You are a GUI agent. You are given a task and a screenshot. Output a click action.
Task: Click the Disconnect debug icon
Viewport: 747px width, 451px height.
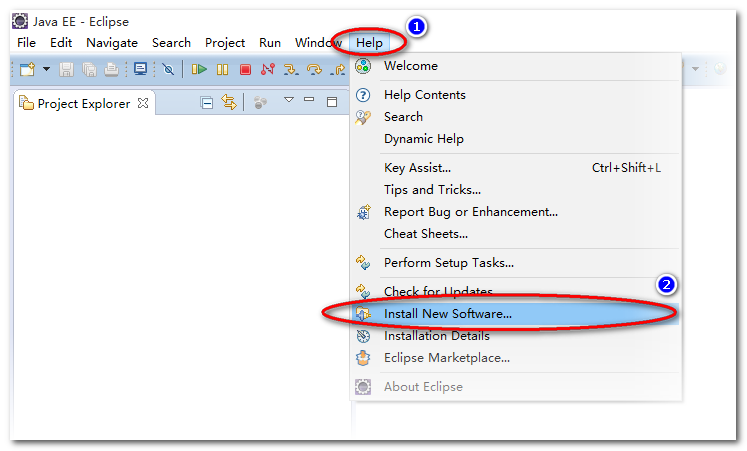click(268, 70)
